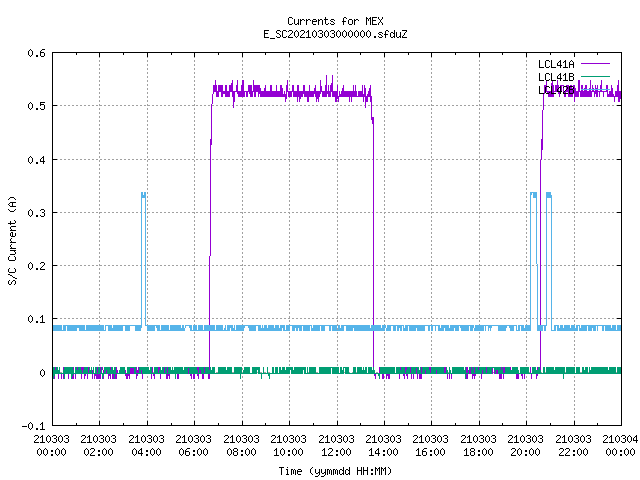Image resolution: width=640 pixels, height=480 pixels.
Task: Click the 210303 00:00 x-axis tick label
Action: pos(51,446)
